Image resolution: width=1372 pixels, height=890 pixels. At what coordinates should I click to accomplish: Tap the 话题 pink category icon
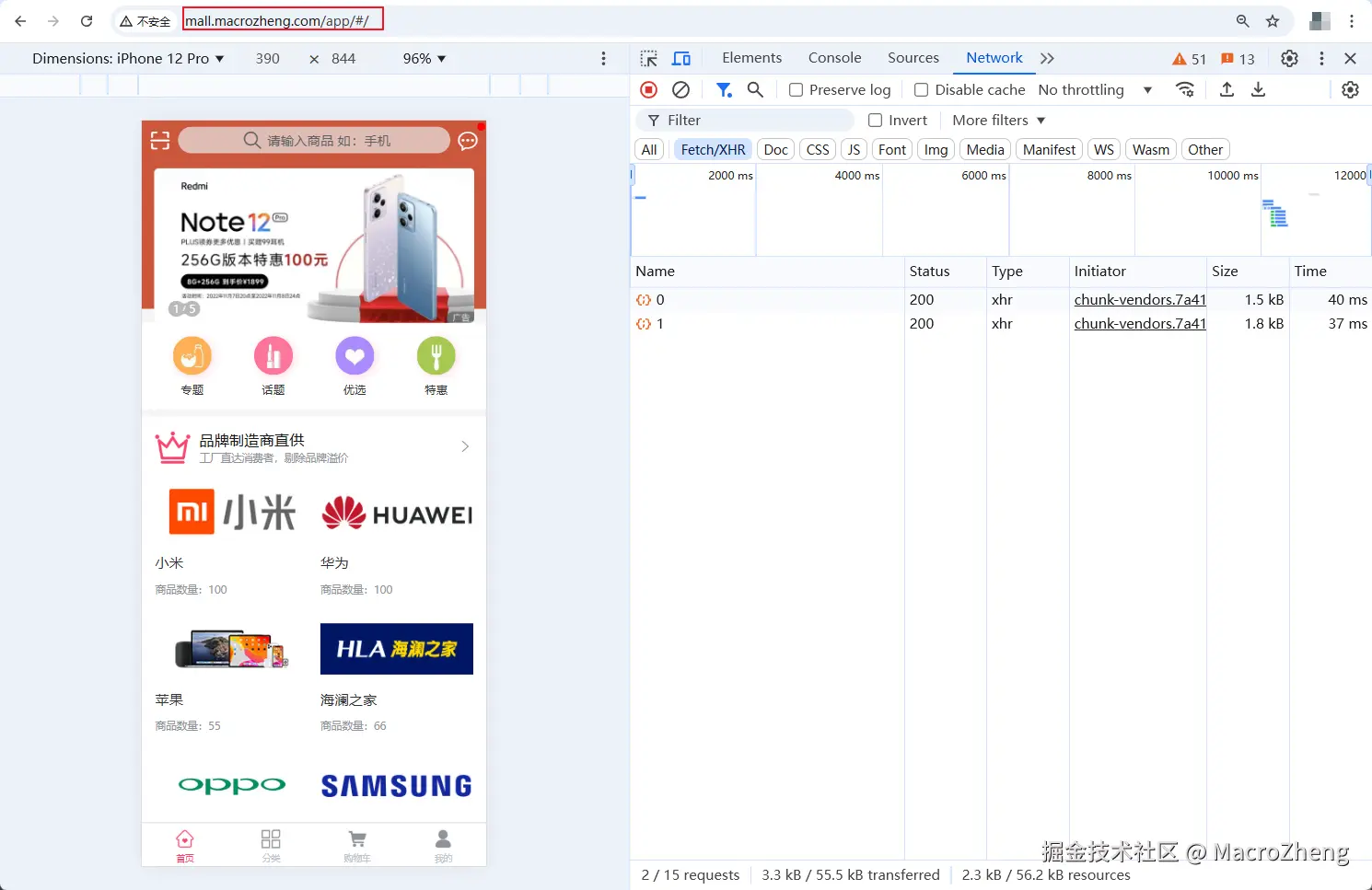[x=273, y=355]
